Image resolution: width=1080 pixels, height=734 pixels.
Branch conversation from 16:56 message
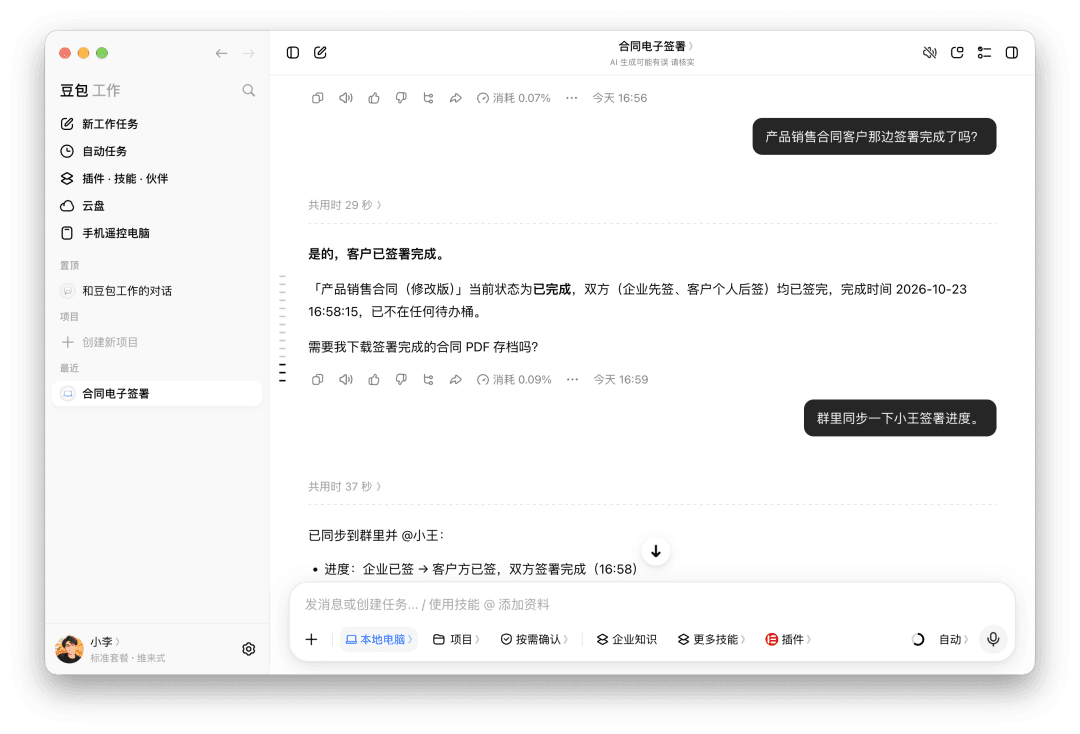point(428,98)
